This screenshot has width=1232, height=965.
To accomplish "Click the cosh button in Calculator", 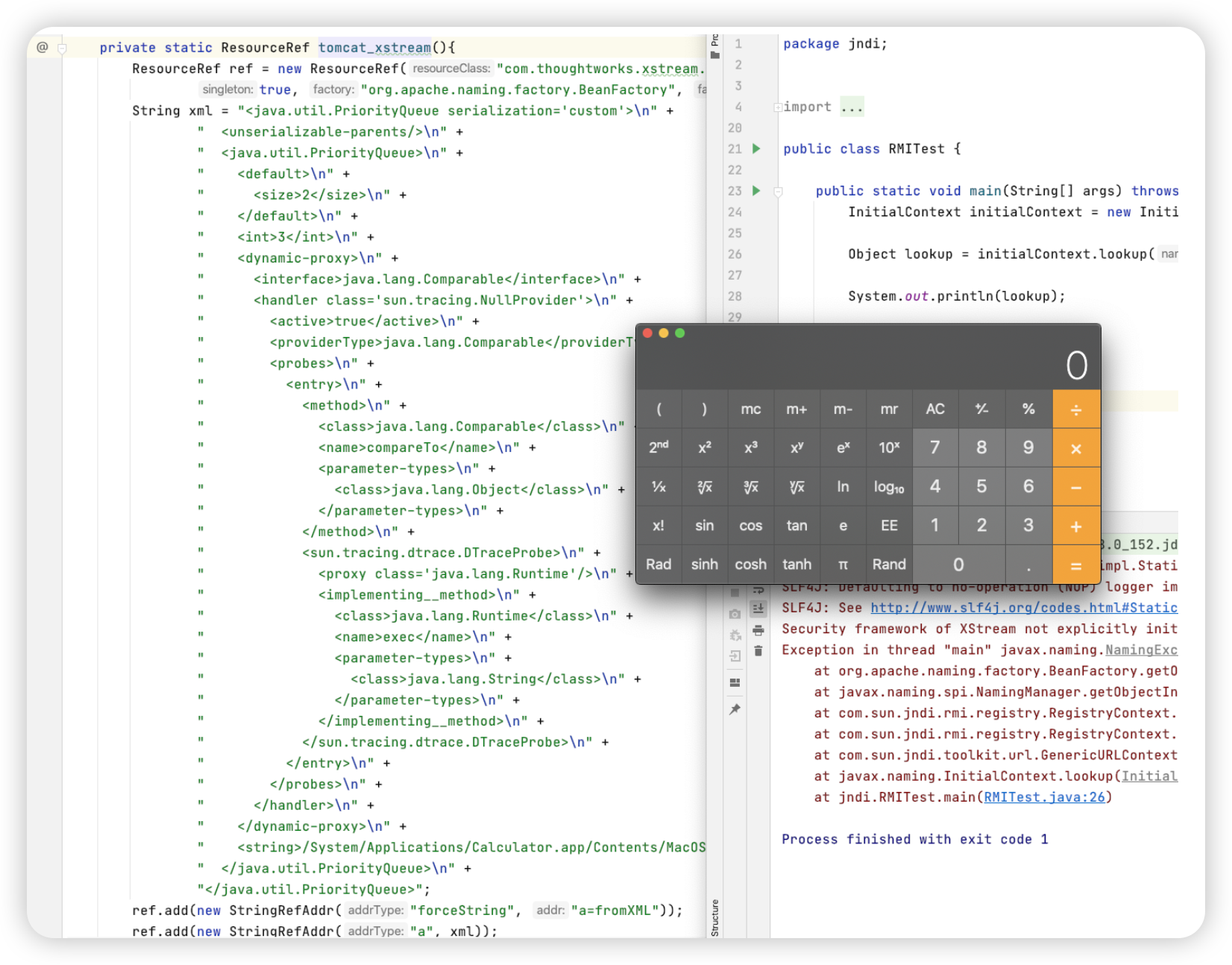I will point(751,565).
